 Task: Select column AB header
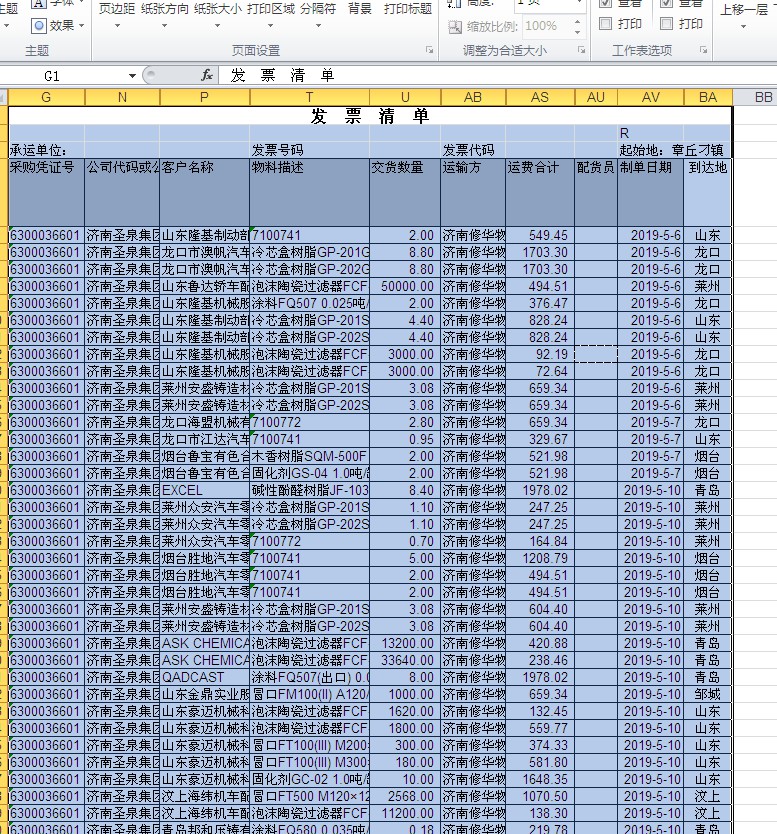coord(473,97)
